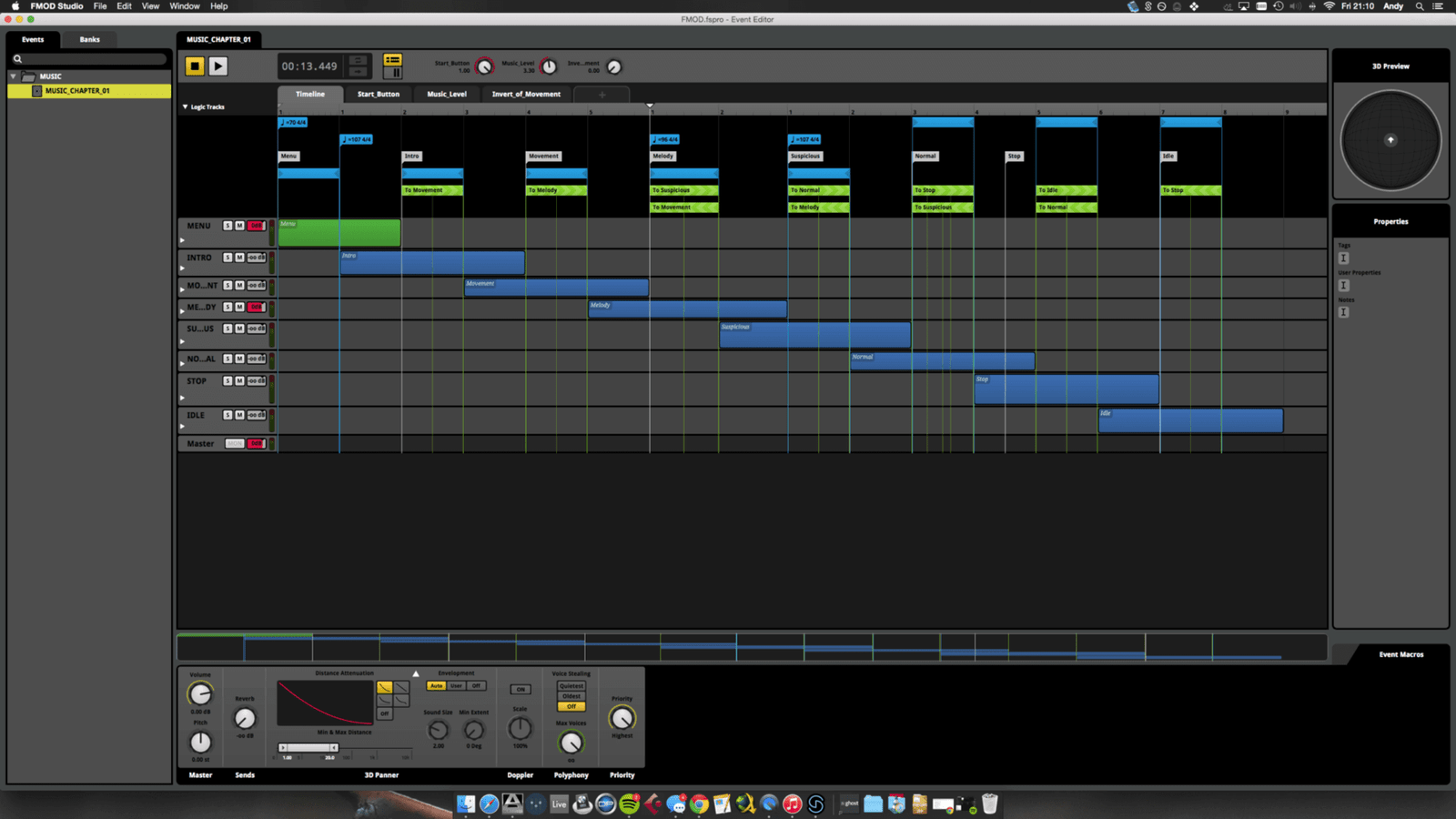The image size is (1456, 819).
Task: Expand the IDLE track arrow
Action: (x=182, y=426)
